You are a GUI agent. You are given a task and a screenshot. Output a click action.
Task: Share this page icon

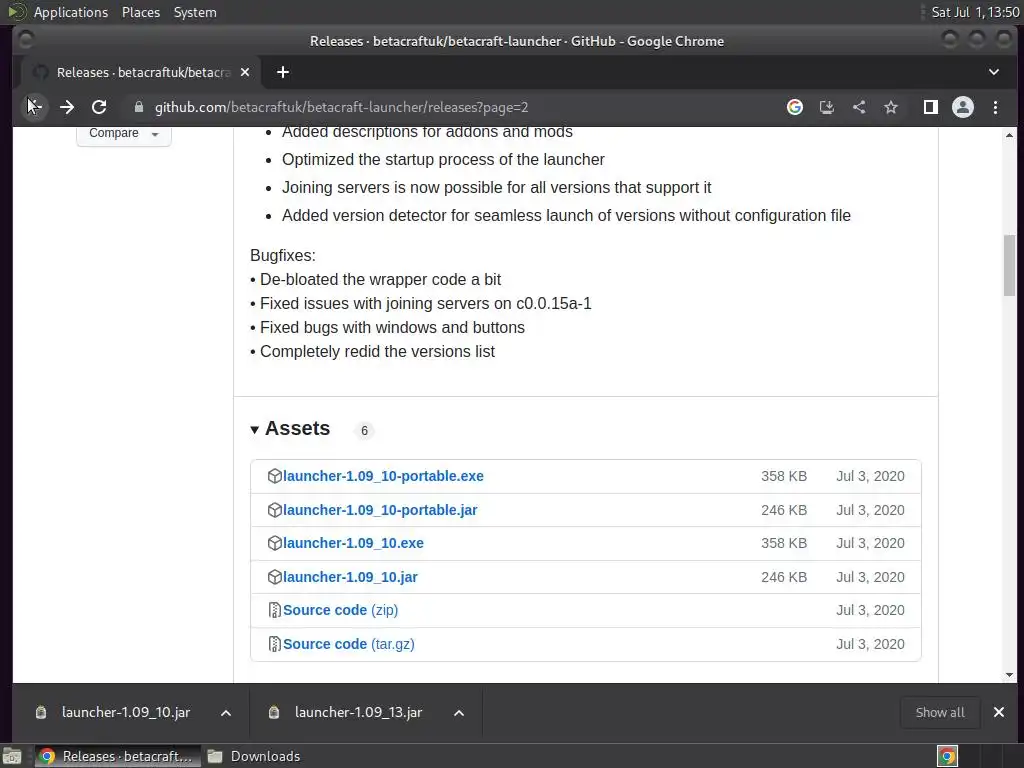click(x=859, y=107)
